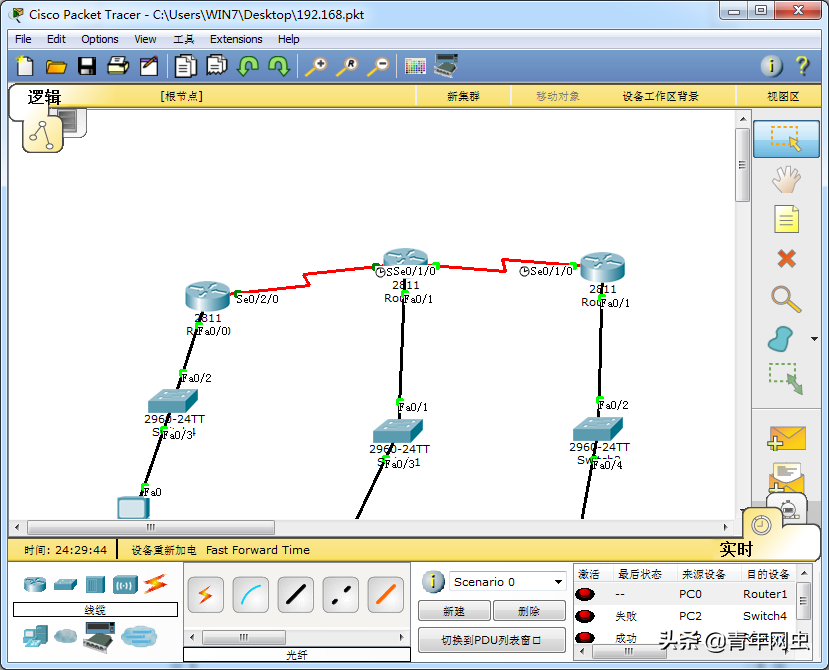The width and height of the screenshot is (829, 670).
Task: Create a new file using New icon
Action: pyautogui.click(x=25, y=66)
